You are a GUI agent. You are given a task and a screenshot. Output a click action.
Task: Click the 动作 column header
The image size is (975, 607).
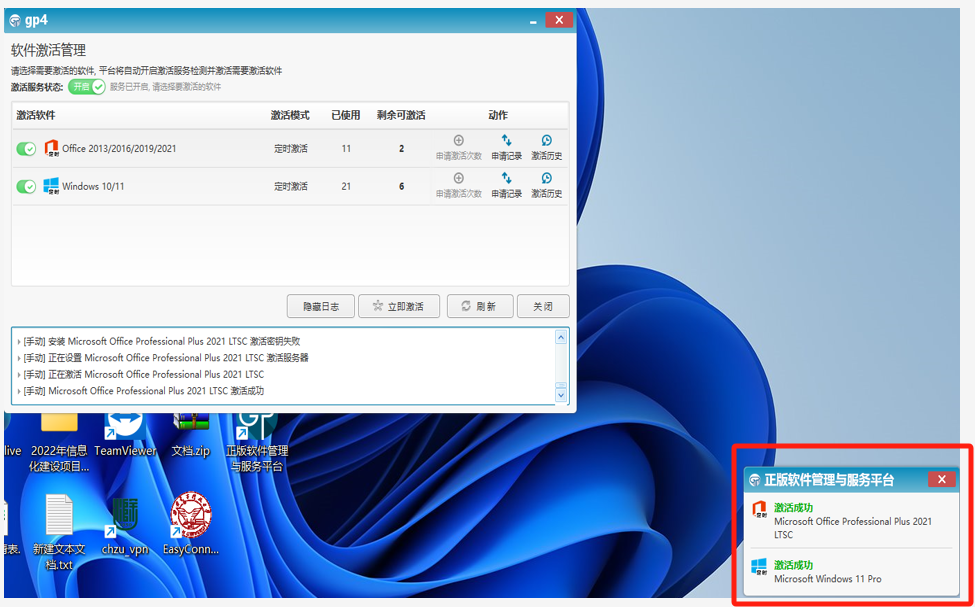(x=498, y=115)
